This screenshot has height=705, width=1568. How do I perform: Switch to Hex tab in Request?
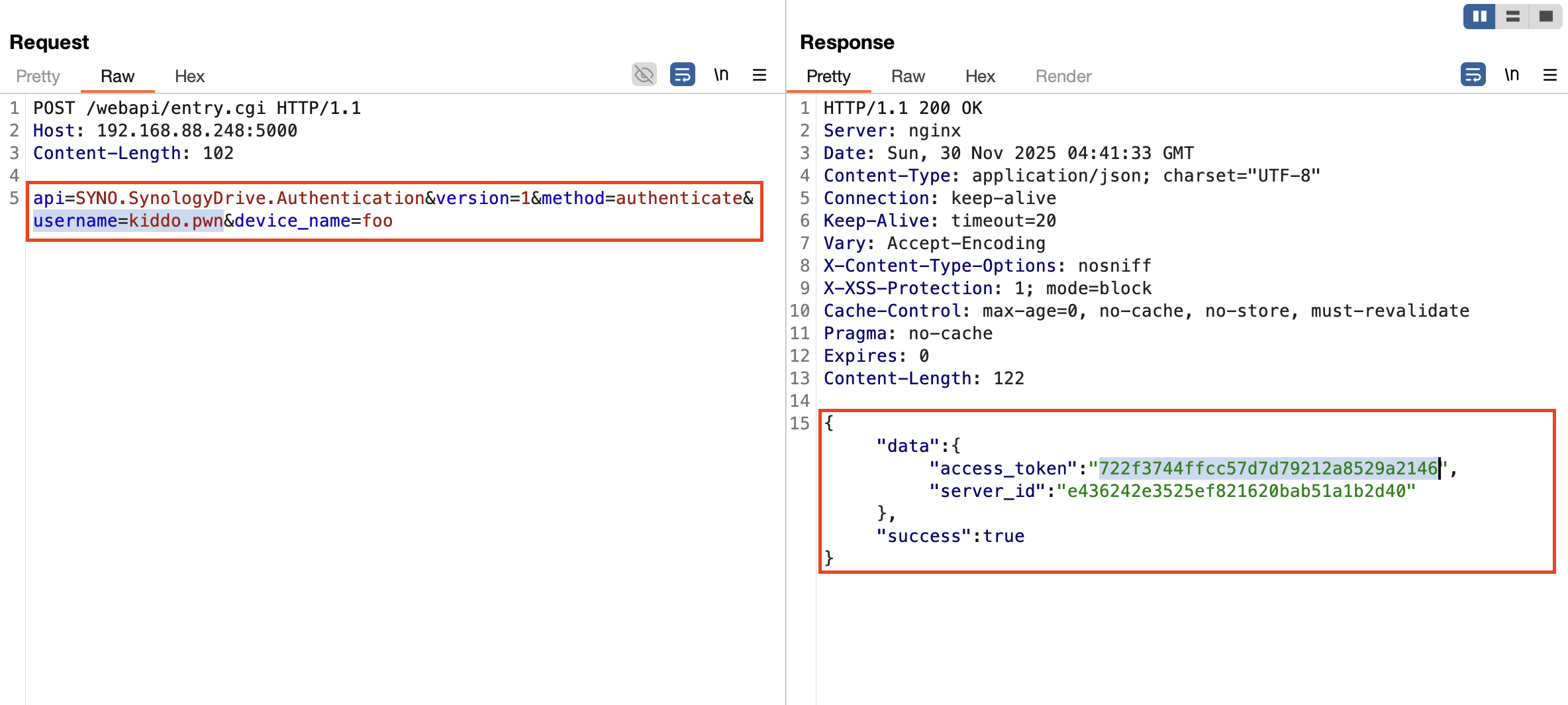[189, 76]
